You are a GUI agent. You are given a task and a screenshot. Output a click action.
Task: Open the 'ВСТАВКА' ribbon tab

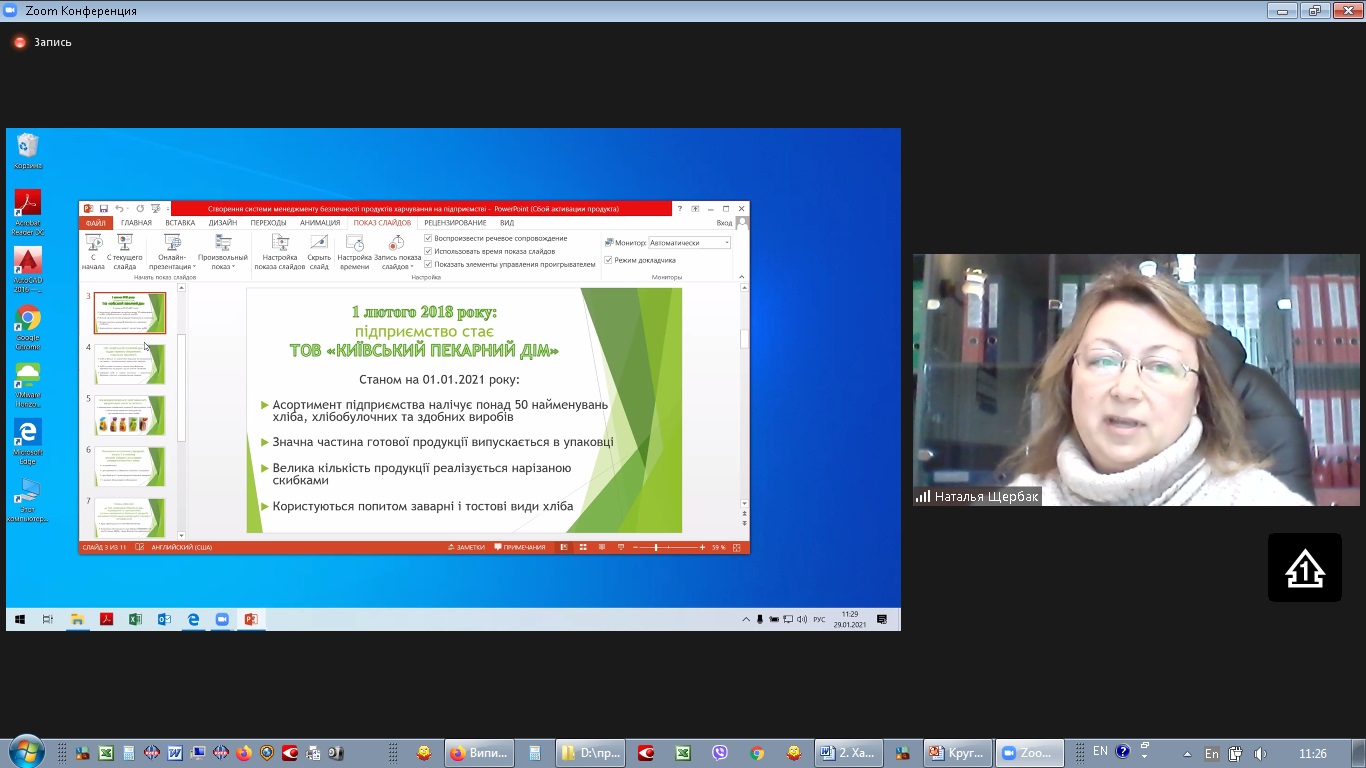click(x=180, y=223)
